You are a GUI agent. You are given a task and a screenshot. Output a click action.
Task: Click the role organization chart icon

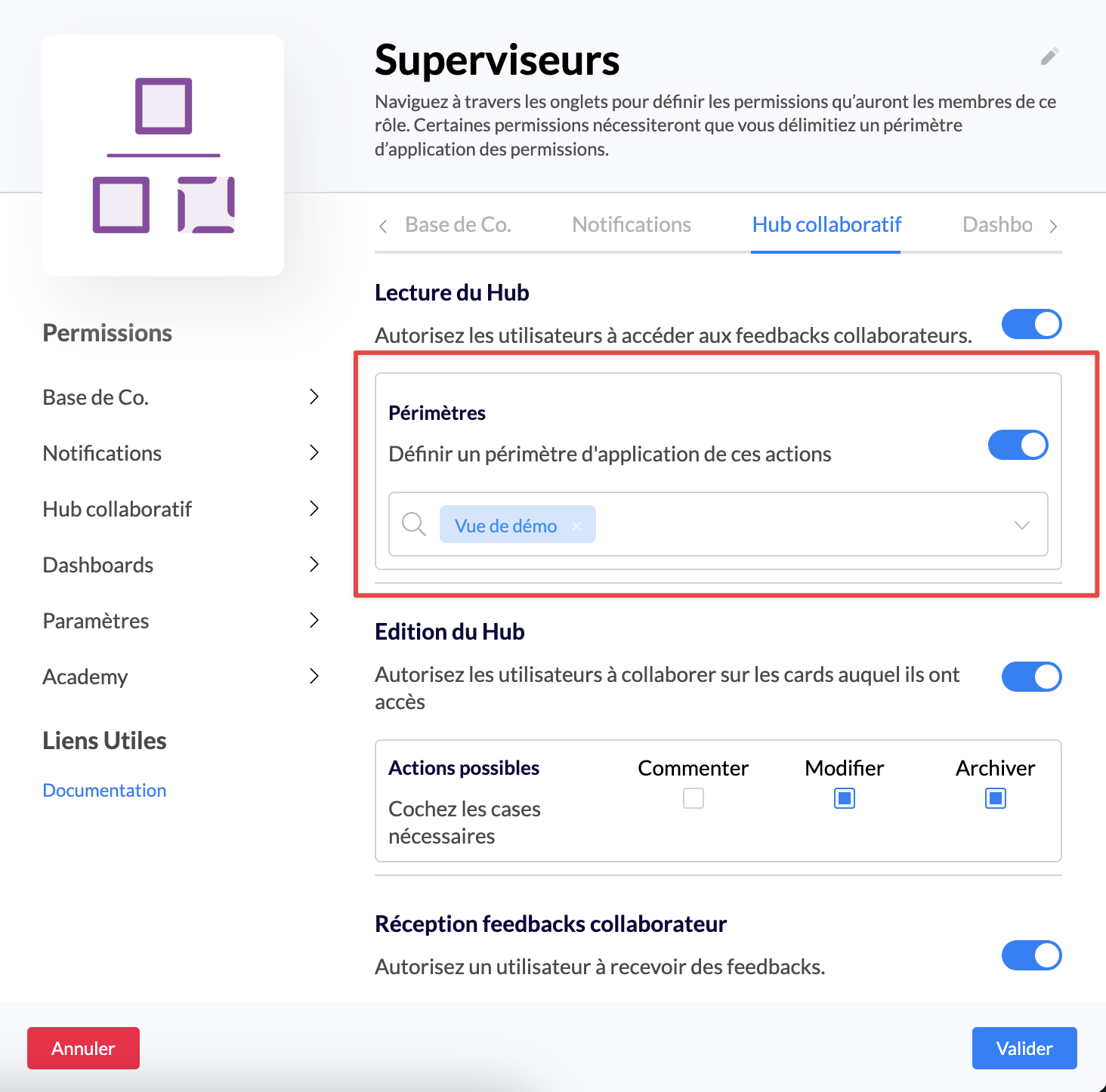(163, 156)
